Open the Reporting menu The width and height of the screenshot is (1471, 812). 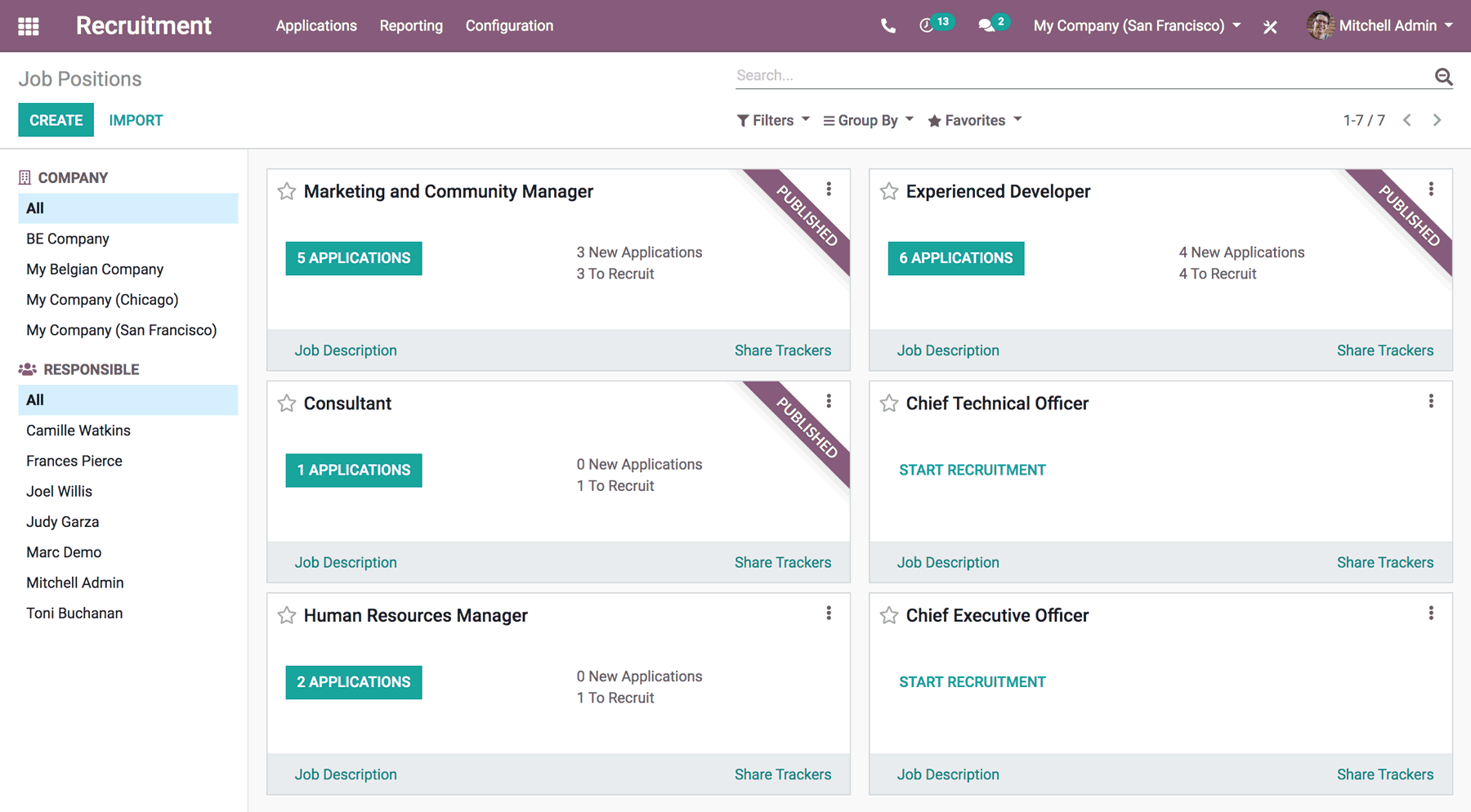pos(411,25)
